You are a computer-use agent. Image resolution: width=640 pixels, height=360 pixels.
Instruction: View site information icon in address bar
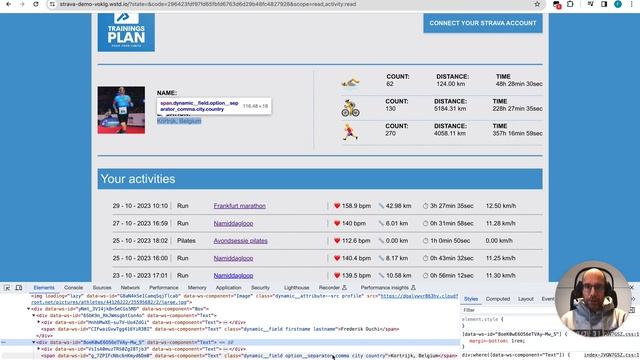tap(52, 4)
